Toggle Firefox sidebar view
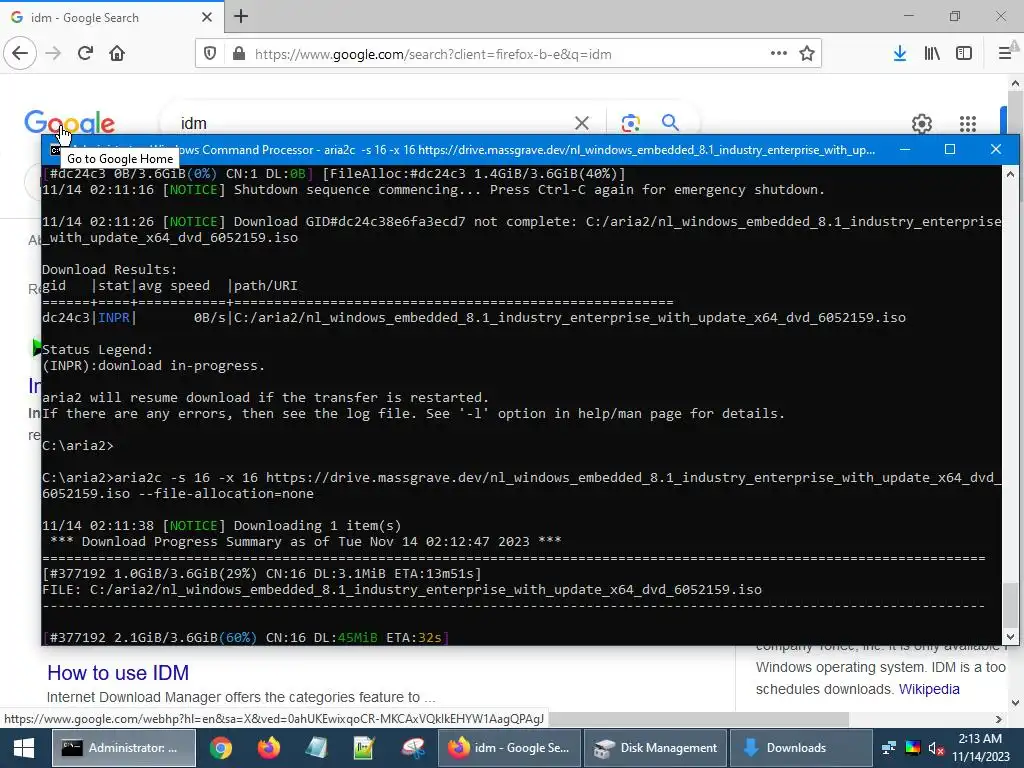 [x=964, y=54]
